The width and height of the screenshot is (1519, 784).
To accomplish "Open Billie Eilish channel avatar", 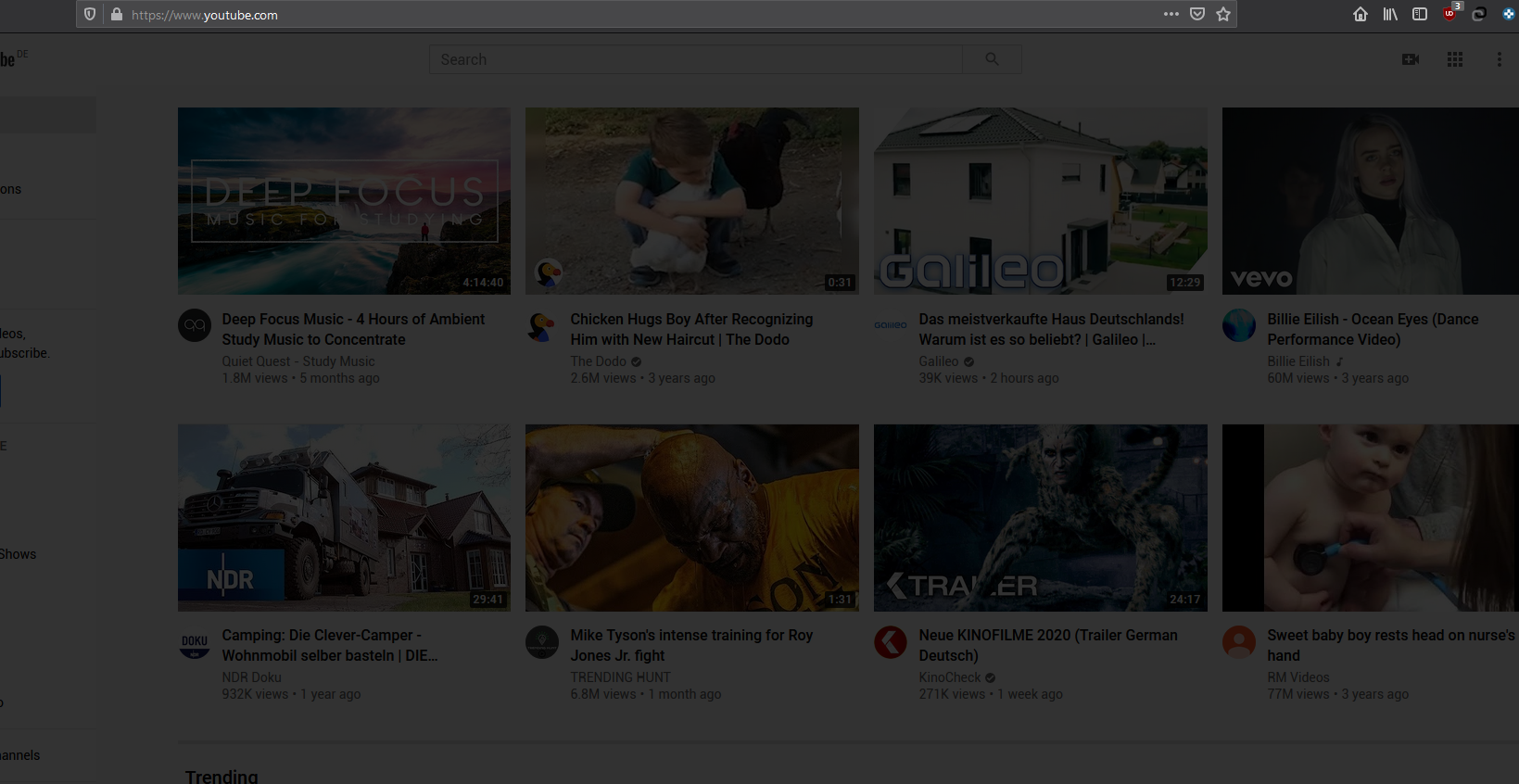I will coord(1239,325).
